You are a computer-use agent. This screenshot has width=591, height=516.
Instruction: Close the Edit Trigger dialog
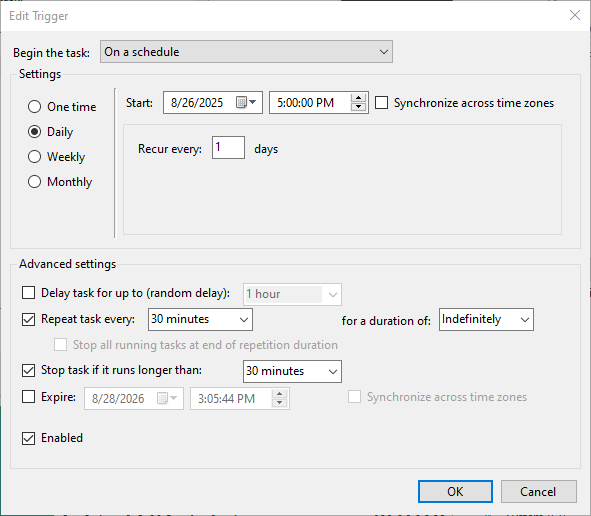pos(574,15)
